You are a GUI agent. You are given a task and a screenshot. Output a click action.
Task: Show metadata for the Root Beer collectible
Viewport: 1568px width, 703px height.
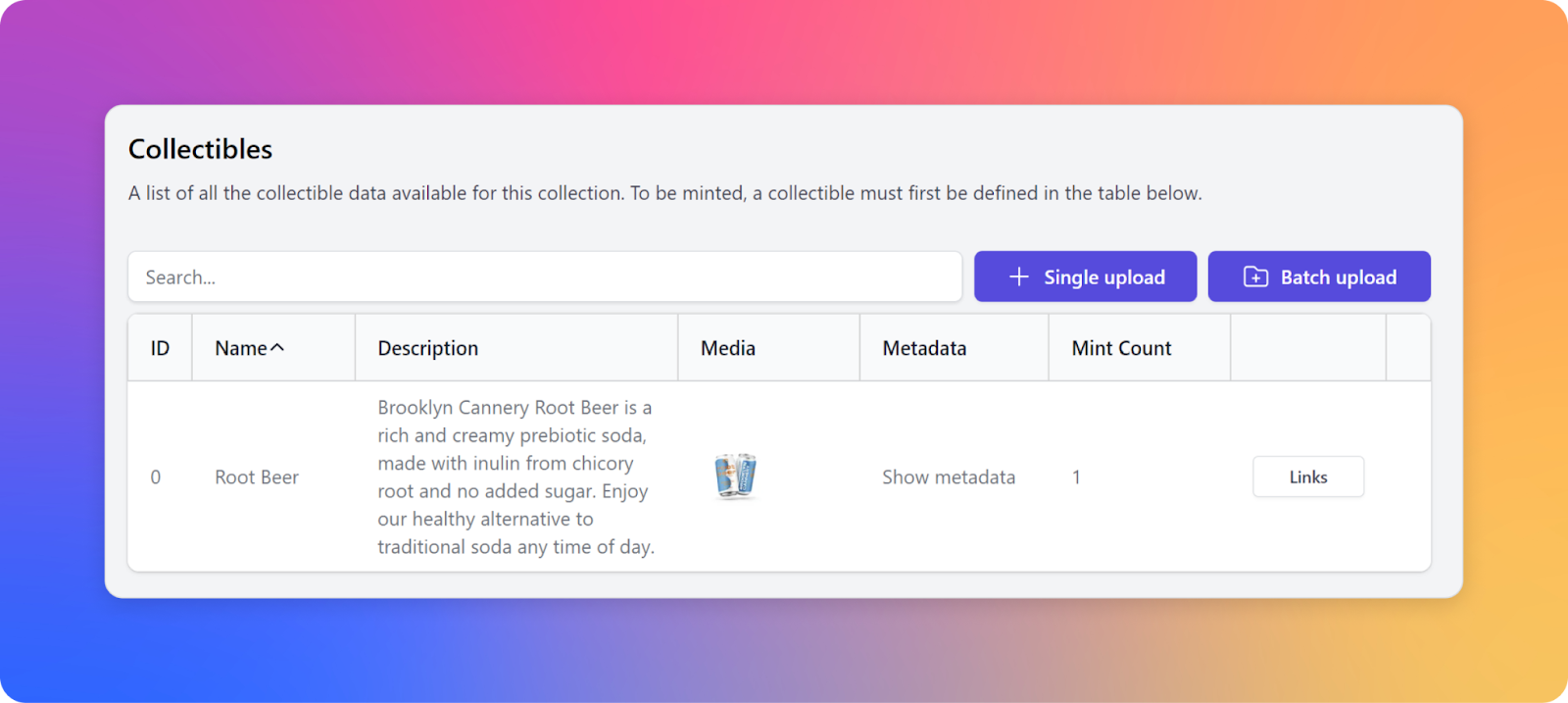949,477
